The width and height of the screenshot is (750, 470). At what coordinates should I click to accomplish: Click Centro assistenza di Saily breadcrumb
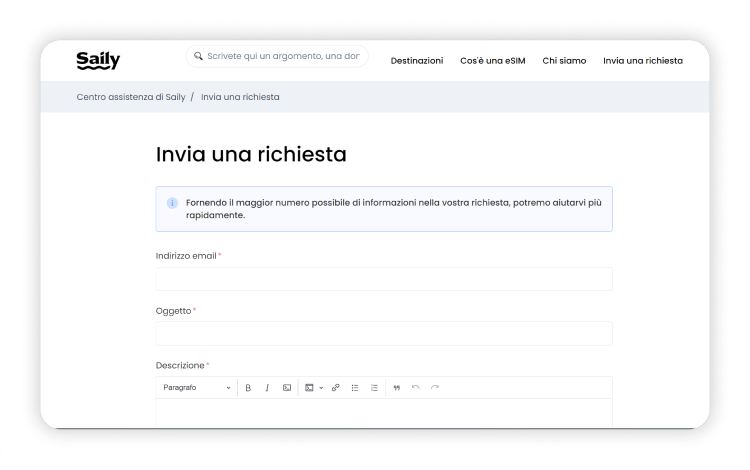pyautogui.click(x=130, y=97)
